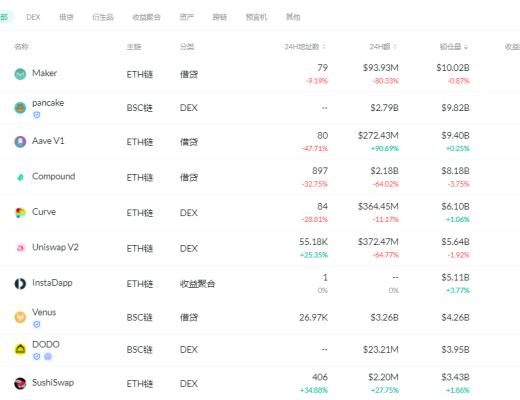520x400 pixels.
Task: Click ETH链 chain label in Maker row
Action: coord(140,74)
